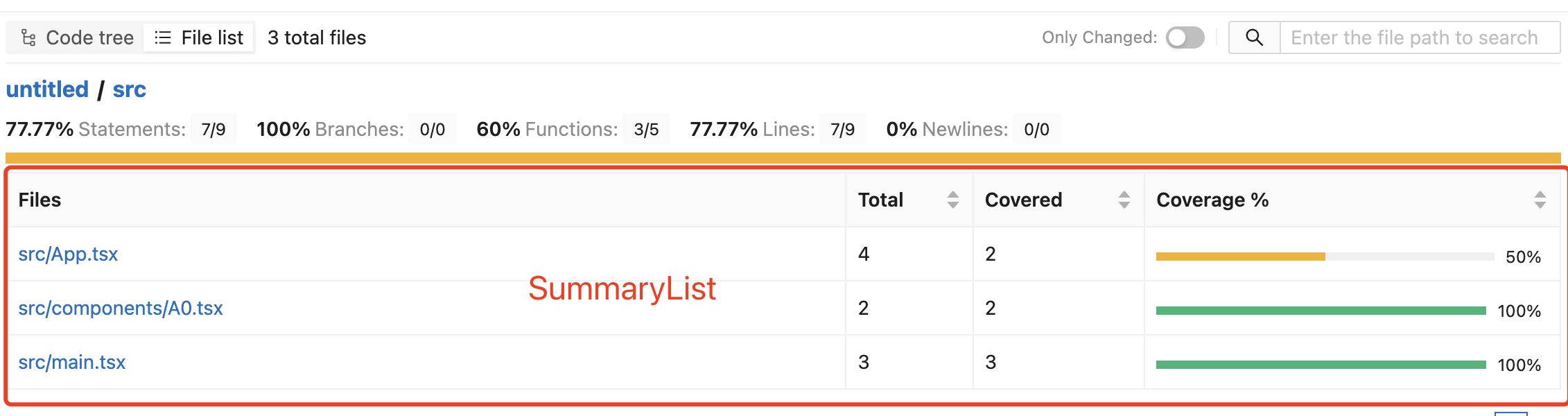The image size is (1568, 416).
Task: Toggle the Only Changed switch
Action: click(1185, 37)
